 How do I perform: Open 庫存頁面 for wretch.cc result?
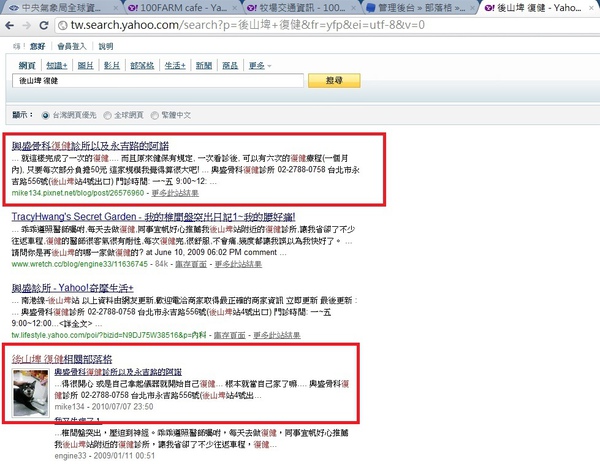[191, 264]
